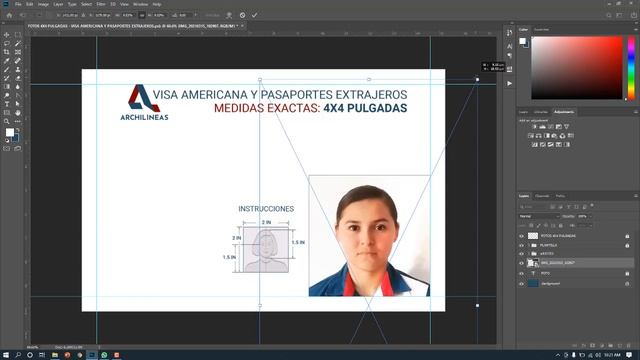This screenshot has width=640, height=360.
Task: Add a Curves adjustment
Action: pyautogui.click(x=551, y=127)
